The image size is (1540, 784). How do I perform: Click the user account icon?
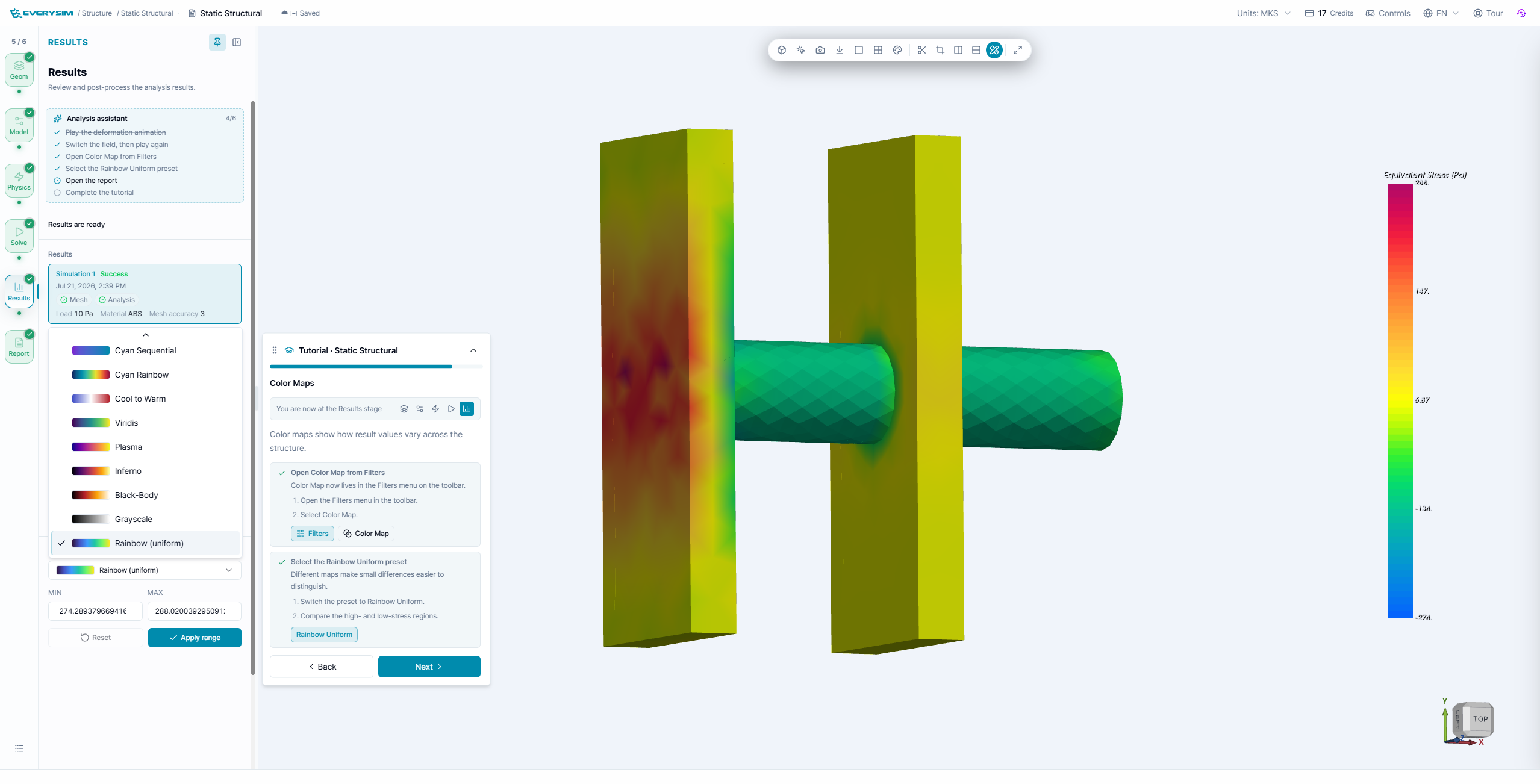[1521, 13]
